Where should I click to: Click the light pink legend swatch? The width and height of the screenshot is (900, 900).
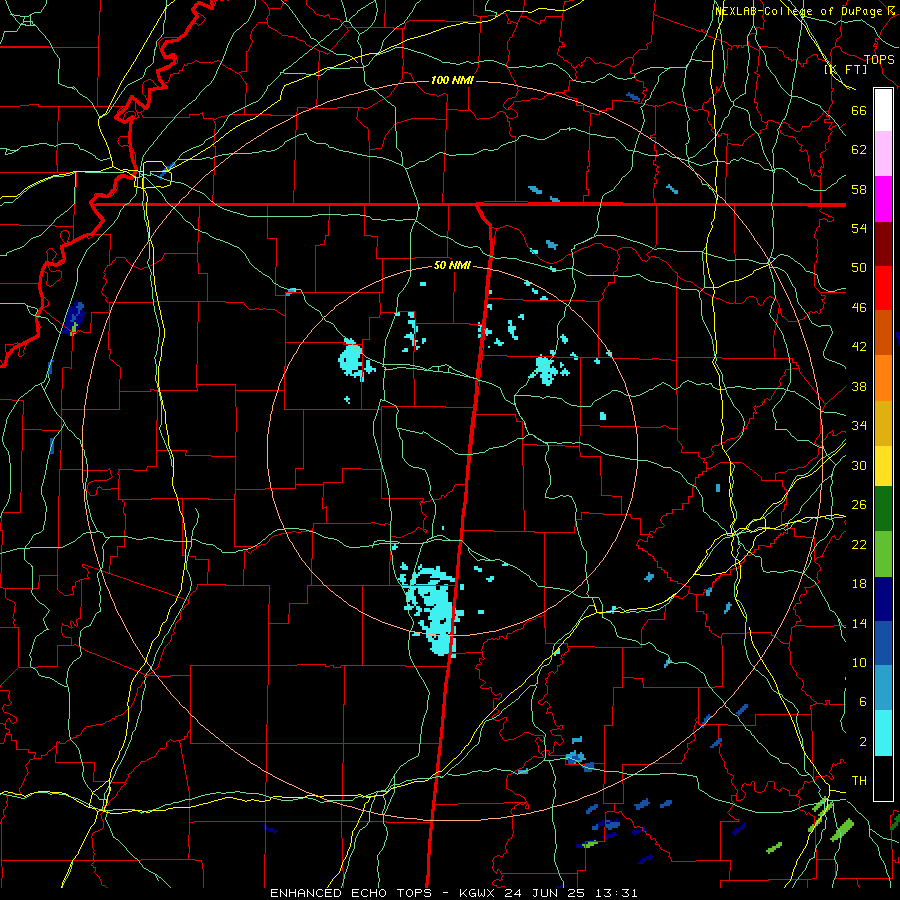coord(883,154)
